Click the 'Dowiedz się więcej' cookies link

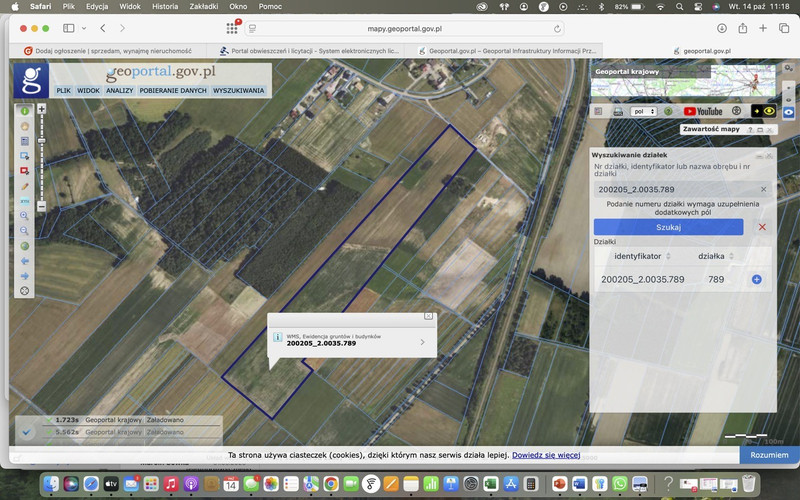pos(546,454)
